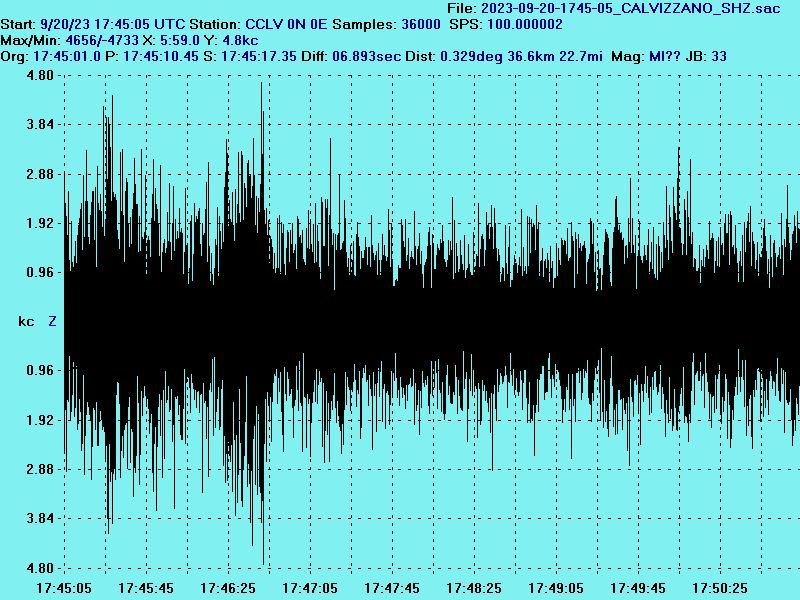
Task: Click the bottom 4.80 y-axis label
Action: tap(40, 568)
